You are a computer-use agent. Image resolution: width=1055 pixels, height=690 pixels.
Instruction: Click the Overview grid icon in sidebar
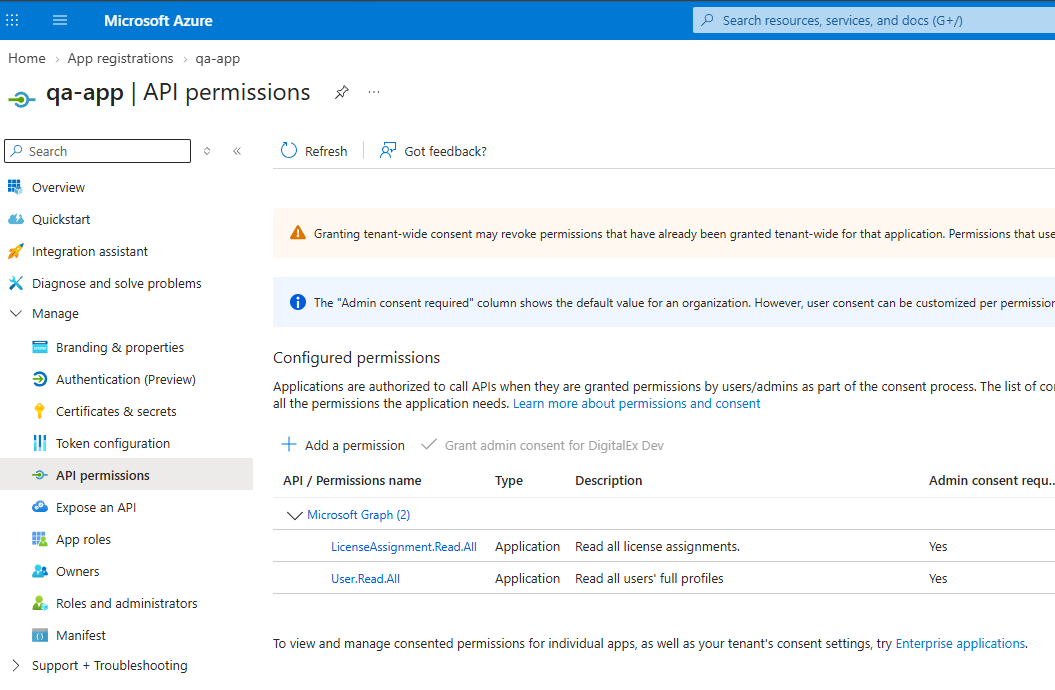click(x=15, y=187)
